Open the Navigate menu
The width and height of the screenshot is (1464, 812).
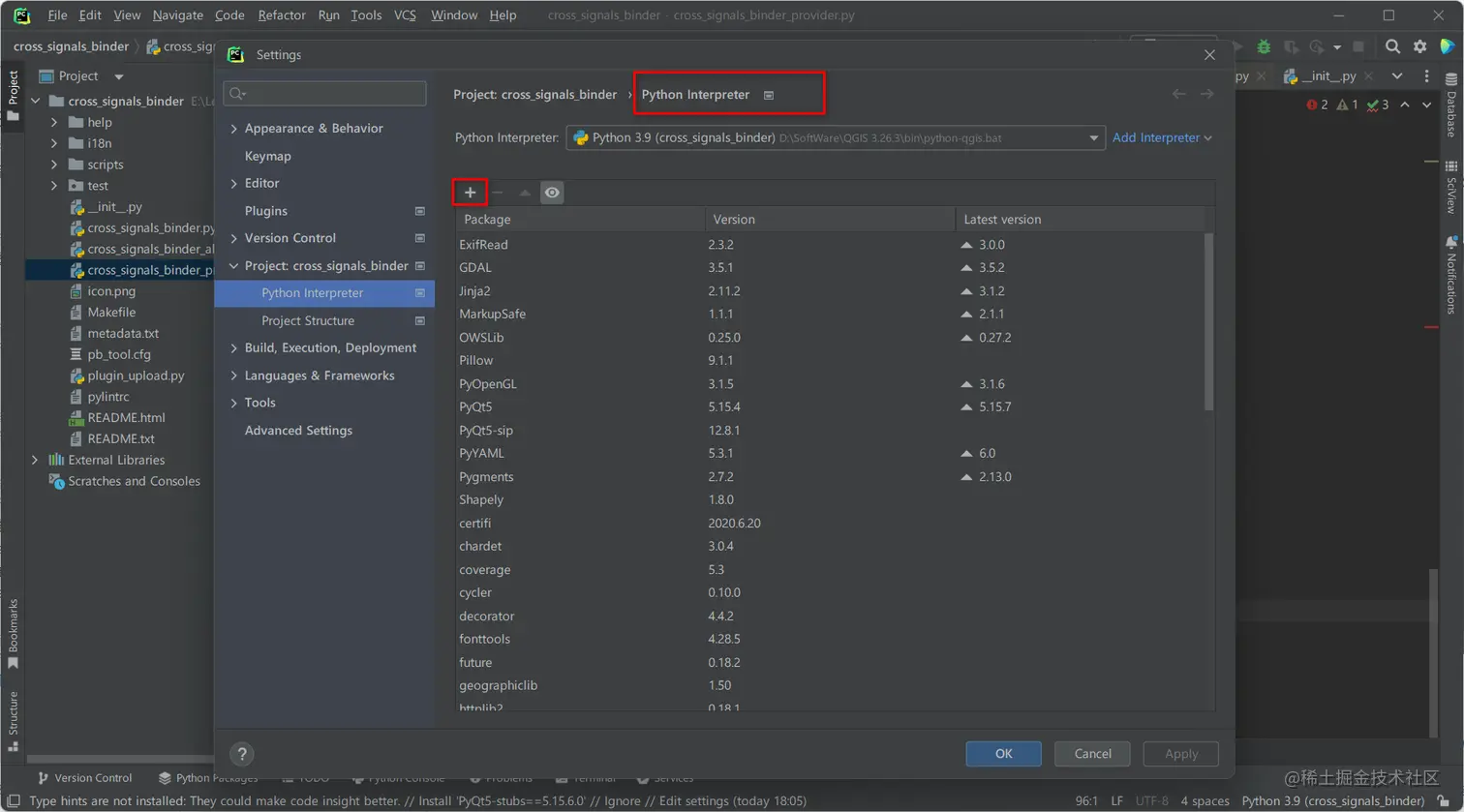178,15
